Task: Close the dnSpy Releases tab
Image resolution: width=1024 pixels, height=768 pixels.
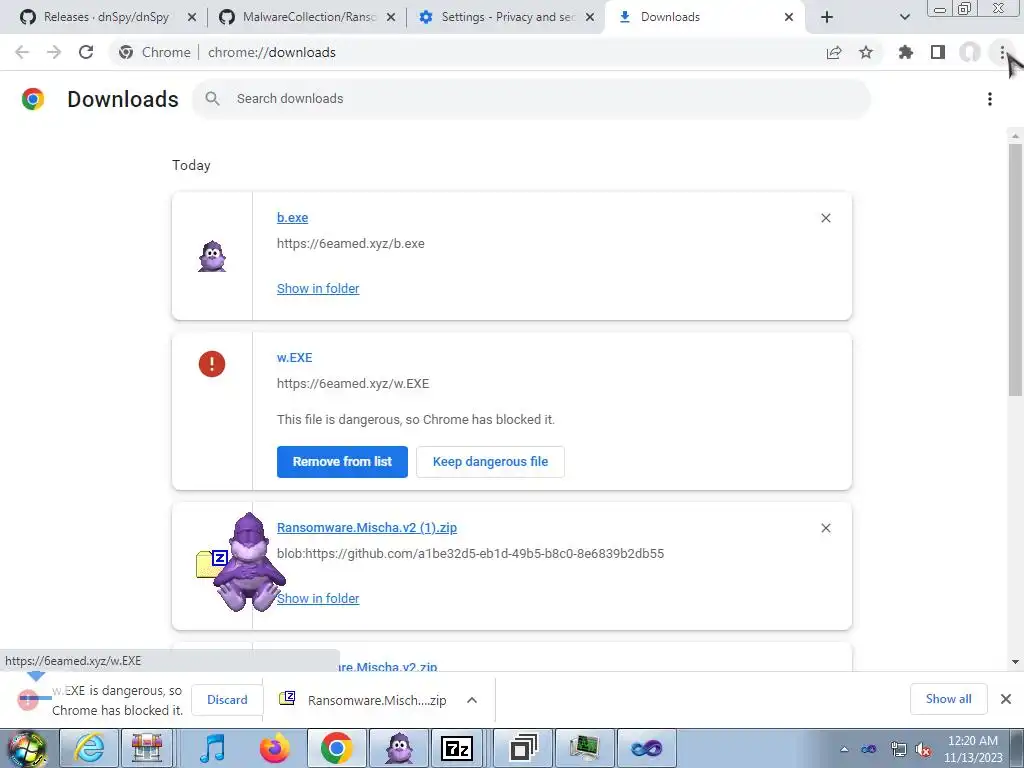Action: tap(192, 17)
